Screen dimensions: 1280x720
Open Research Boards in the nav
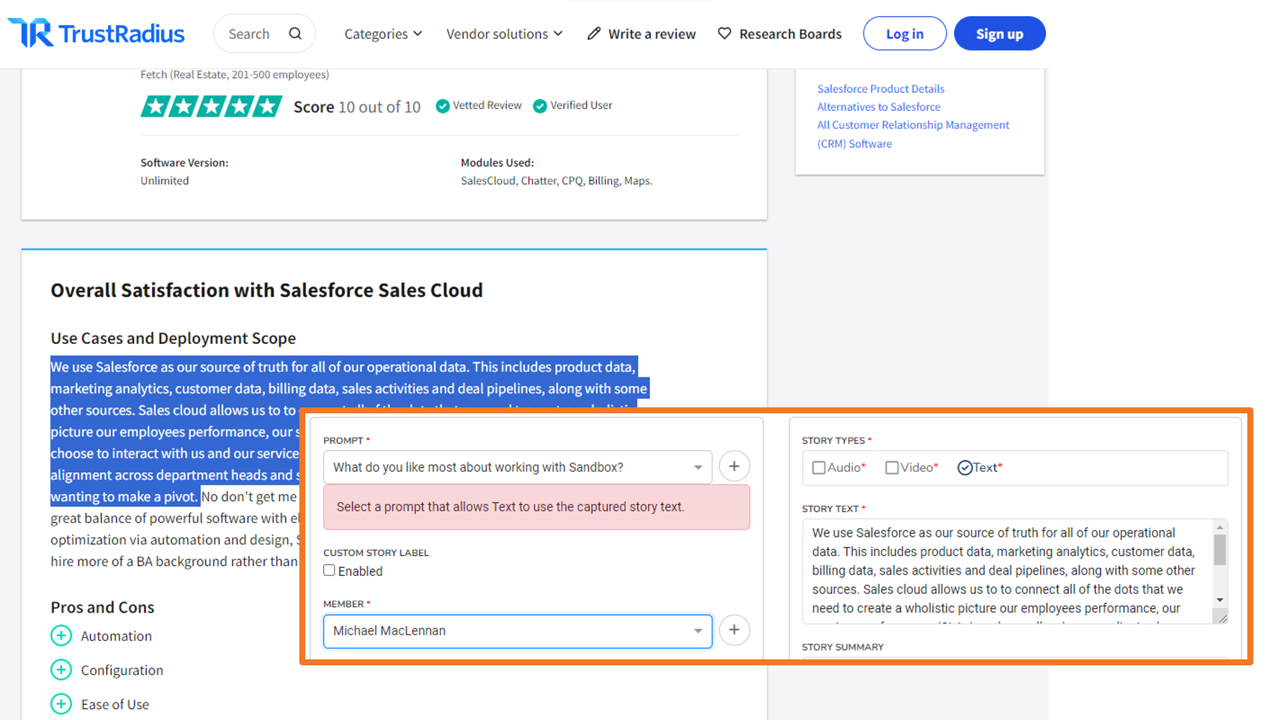click(780, 34)
